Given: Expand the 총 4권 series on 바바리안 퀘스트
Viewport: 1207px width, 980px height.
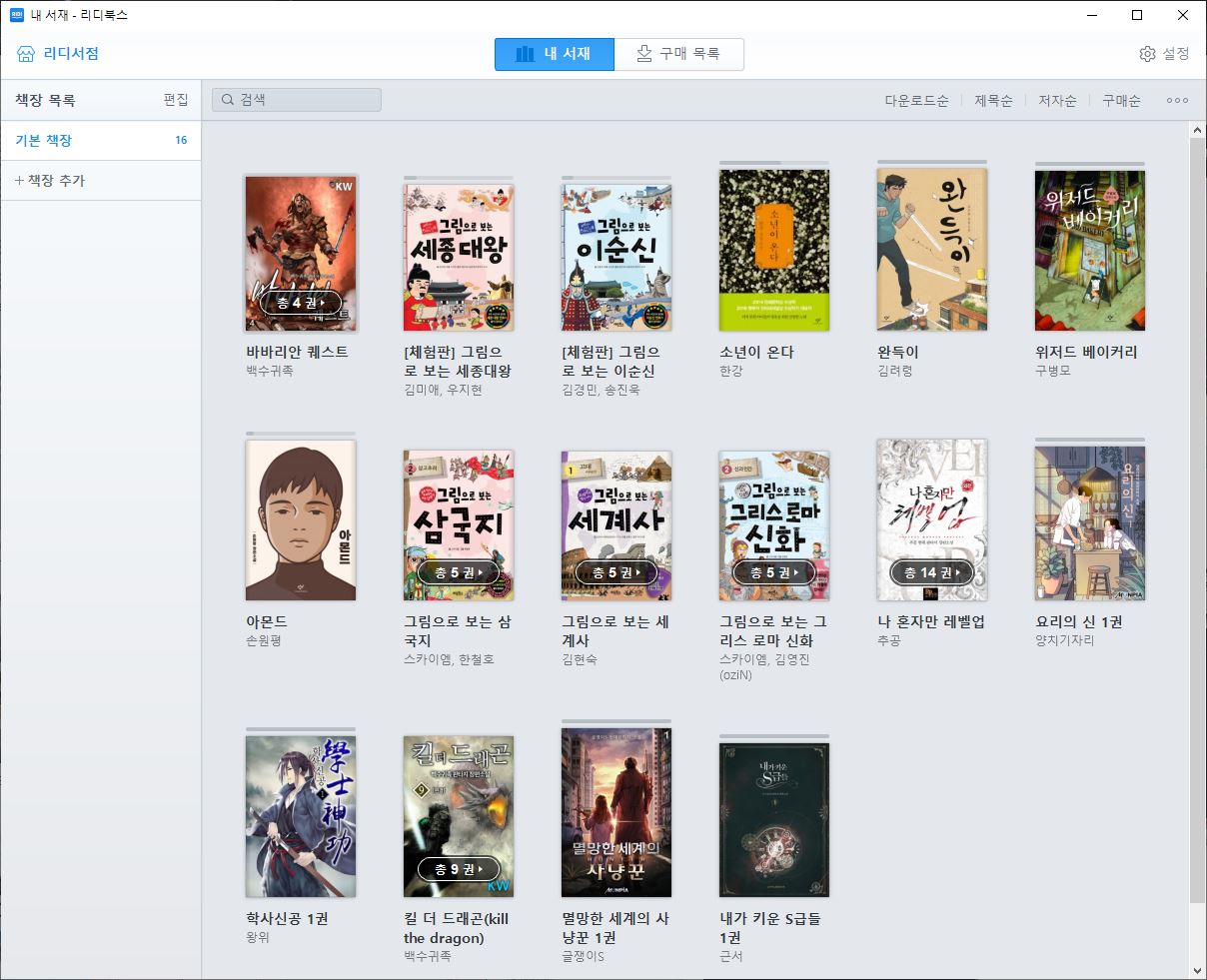Looking at the screenshot, I should [x=299, y=303].
